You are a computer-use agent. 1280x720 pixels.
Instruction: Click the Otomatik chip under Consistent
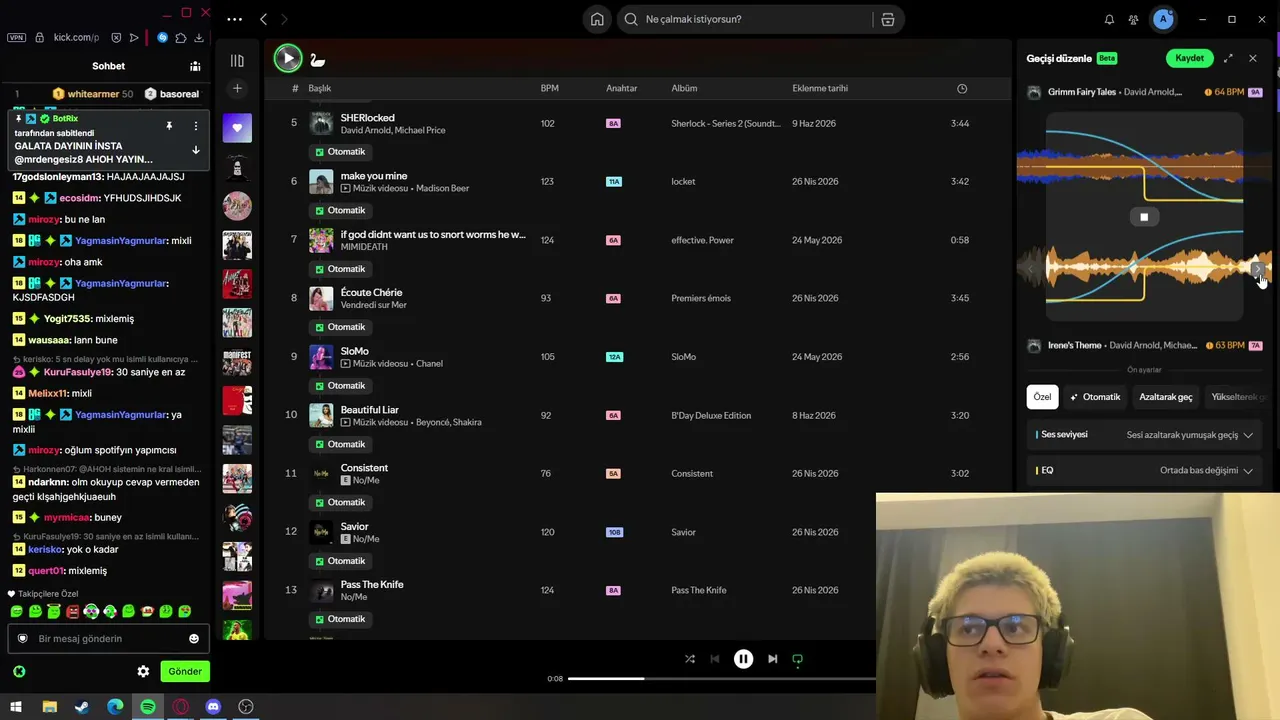[x=341, y=502]
